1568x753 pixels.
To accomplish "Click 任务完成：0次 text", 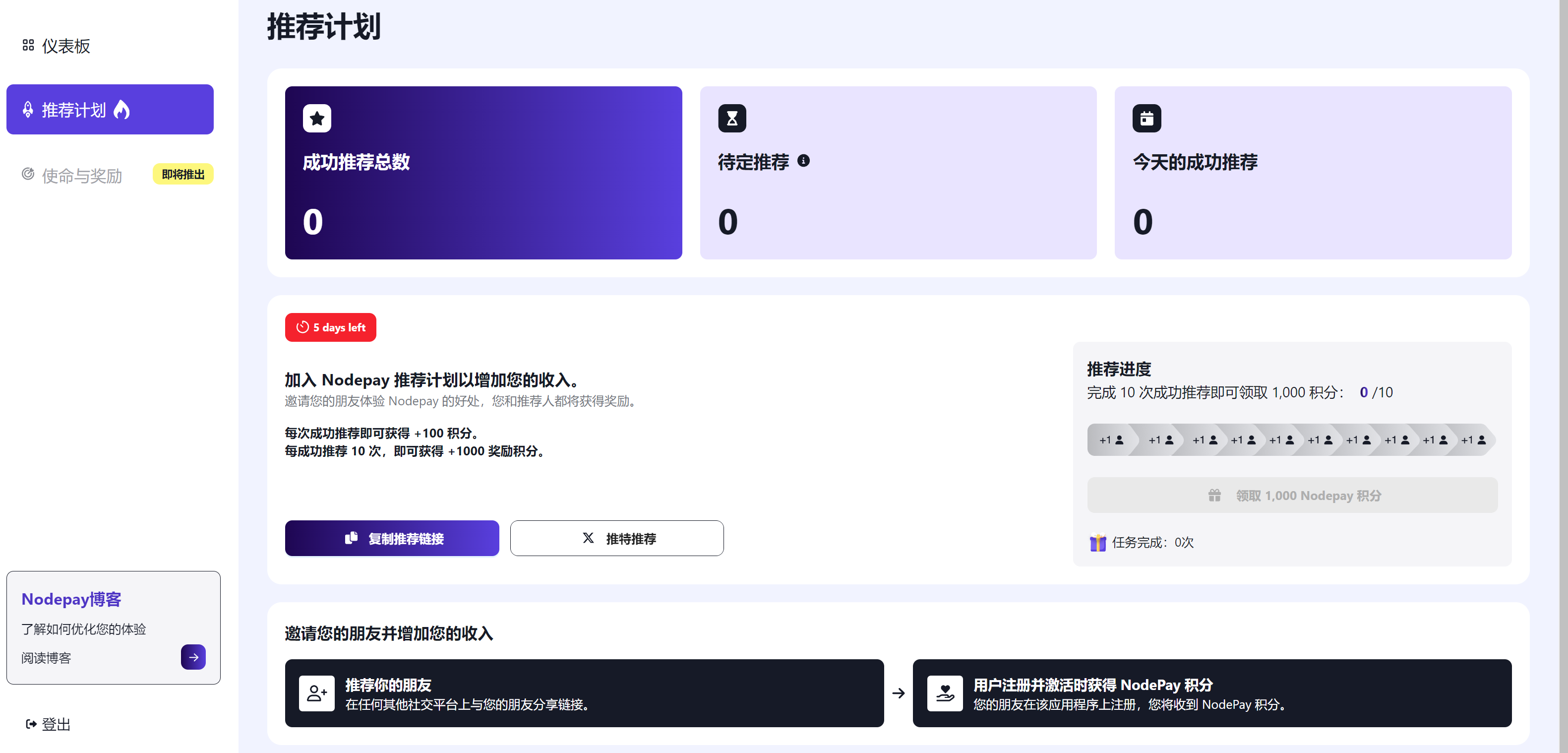I will click(1153, 542).
